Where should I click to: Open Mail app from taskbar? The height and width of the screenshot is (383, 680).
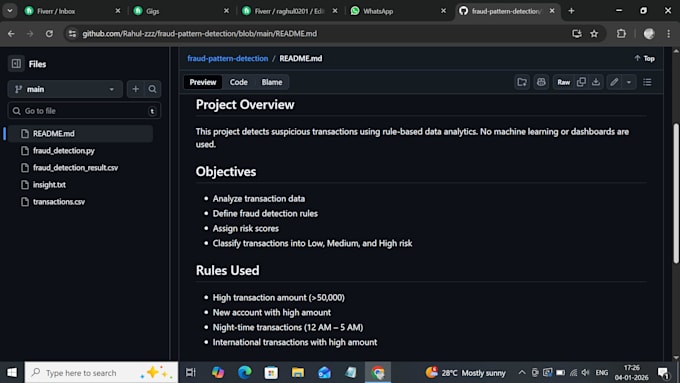pyautogui.click(x=324, y=372)
